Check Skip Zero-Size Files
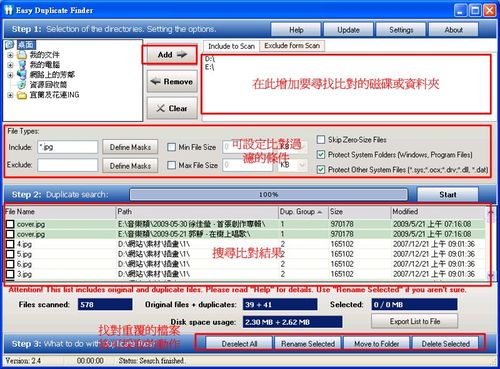This screenshot has height=369, width=500. [x=321, y=139]
